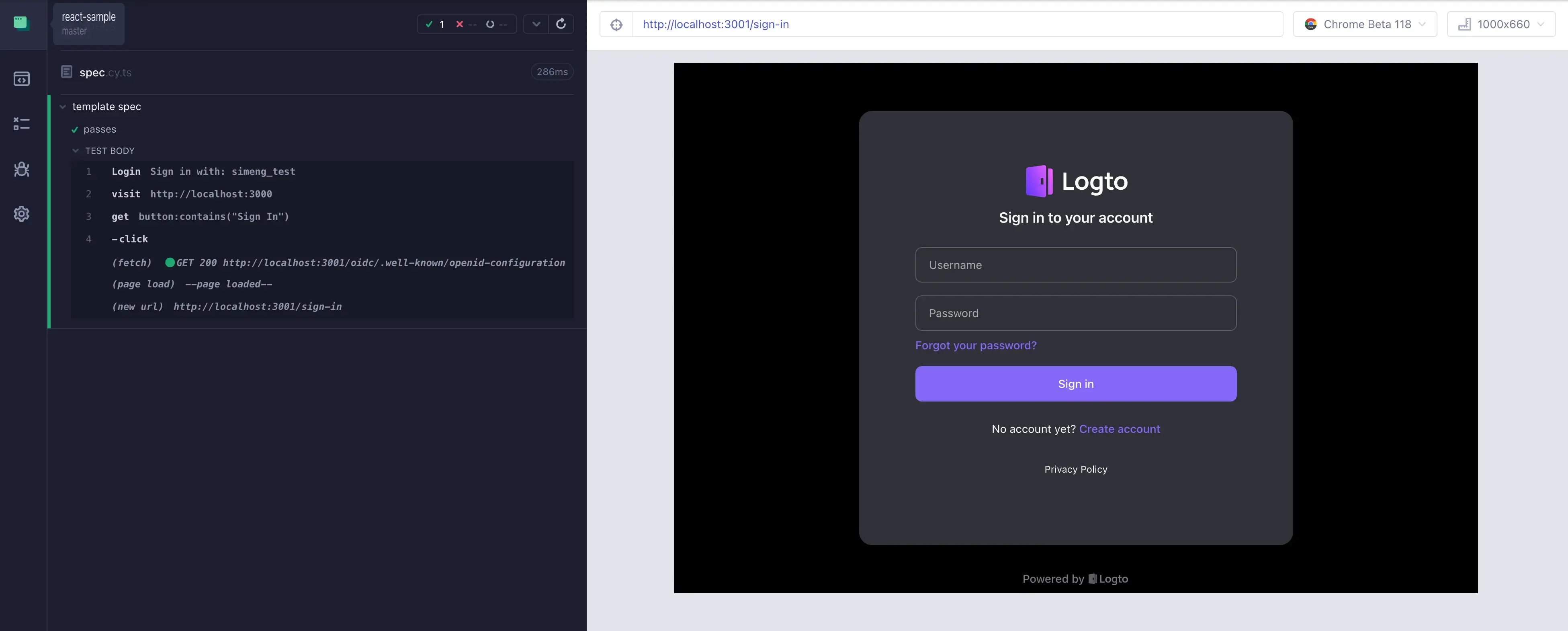The width and height of the screenshot is (1568, 631).
Task: Collapse the template spec tree item
Action: click(62, 107)
